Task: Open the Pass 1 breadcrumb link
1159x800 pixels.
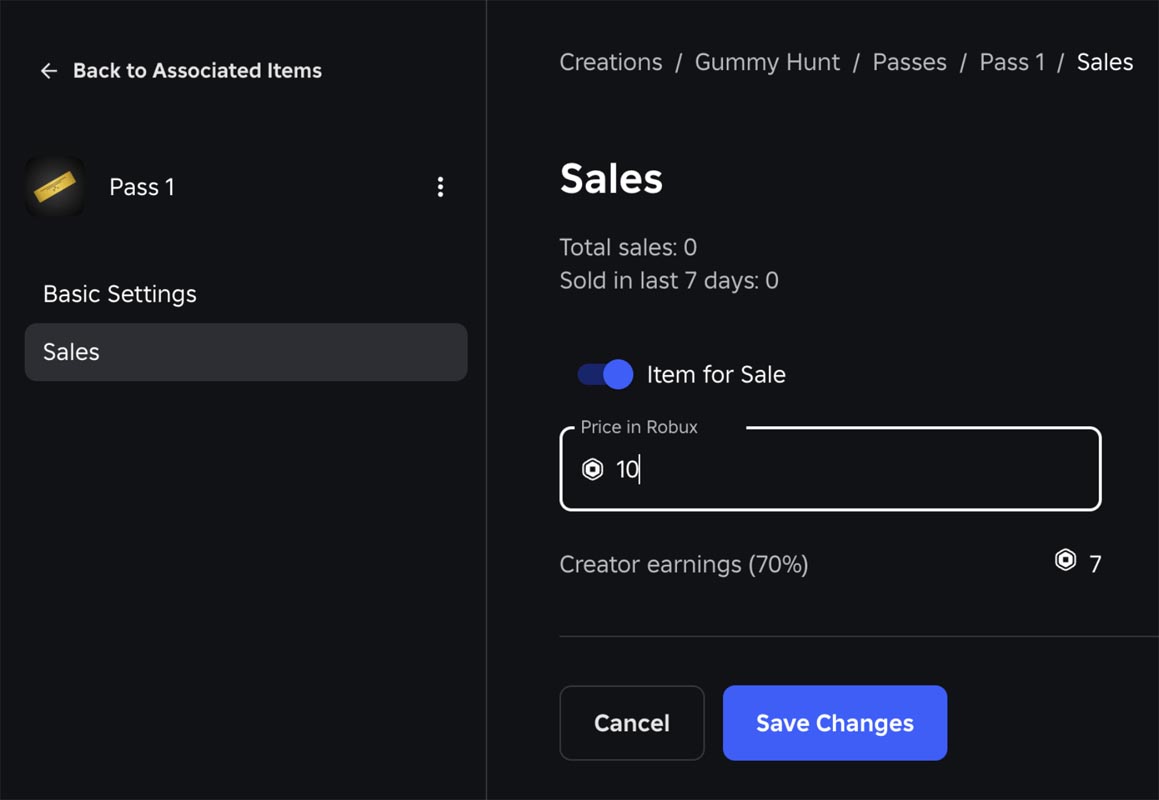Action: pyautogui.click(x=1012, y=62)
